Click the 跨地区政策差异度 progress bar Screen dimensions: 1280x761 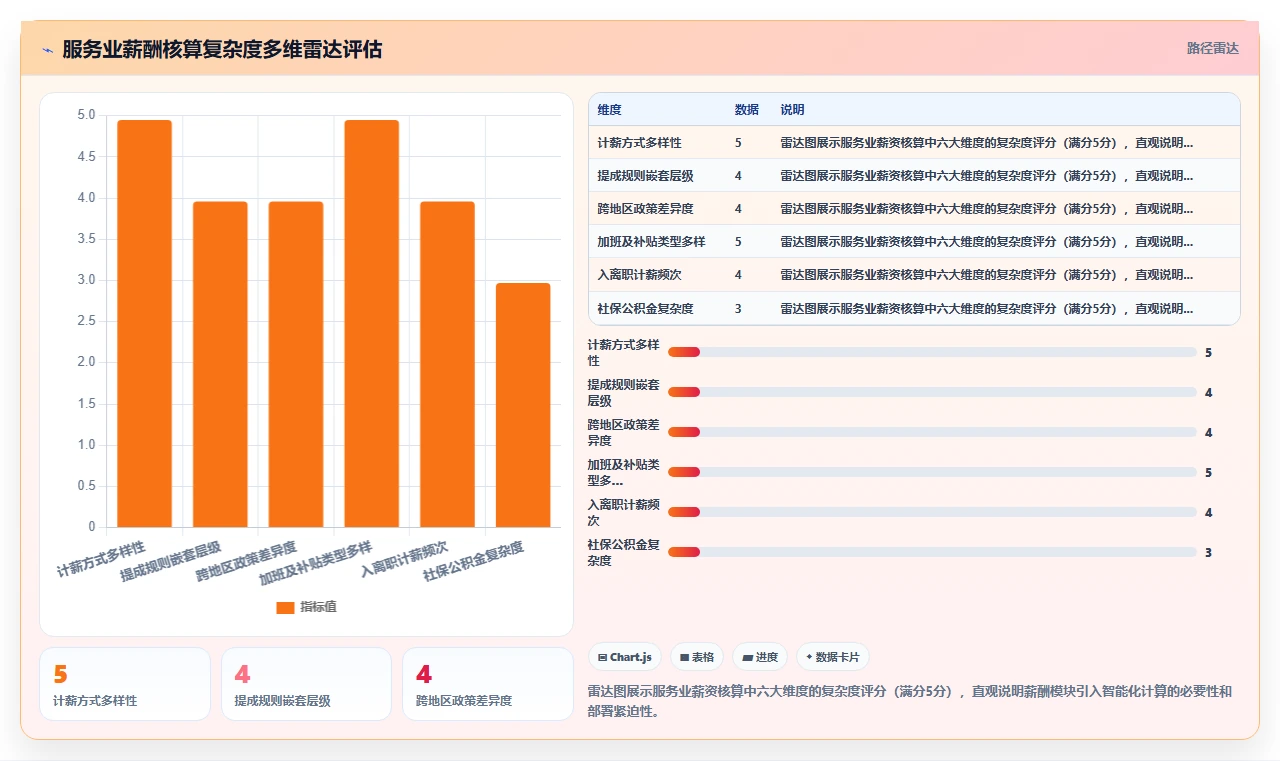tap(932, 432)
